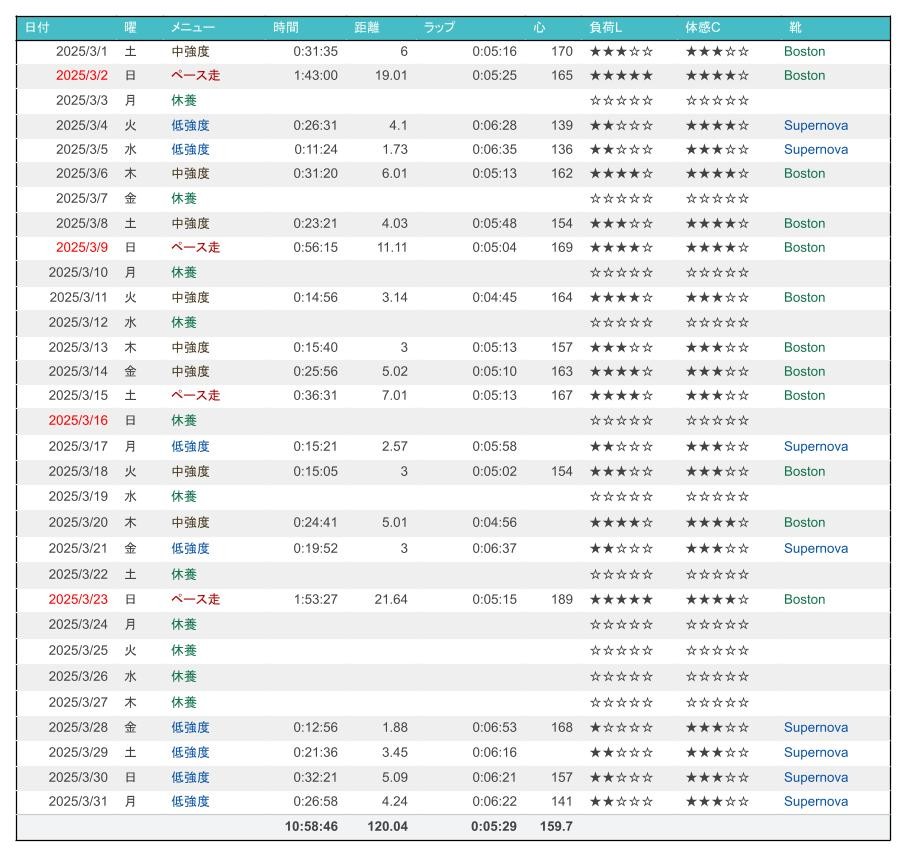904x854 pixels.
Task: Select distance 11.11
Action: (x=392, y=247)
